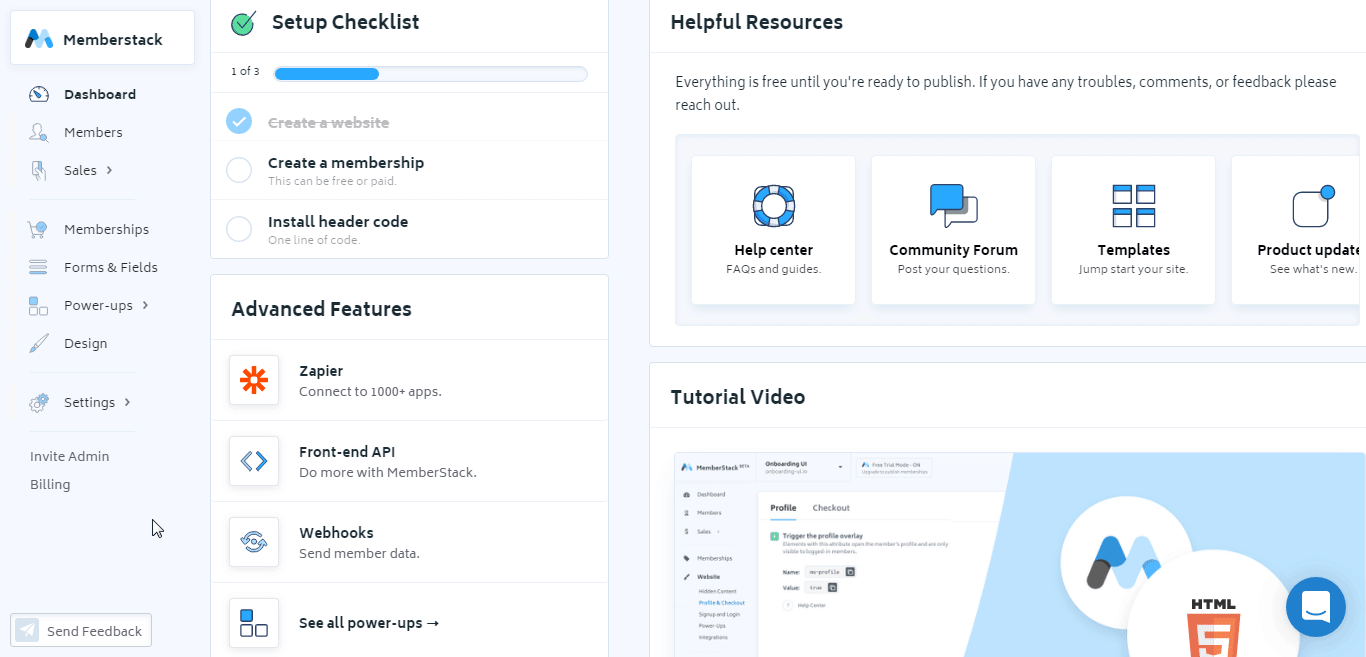Click the Power-ups squares icon
The width and height of the screenshot is (1366, 657).
38,305
